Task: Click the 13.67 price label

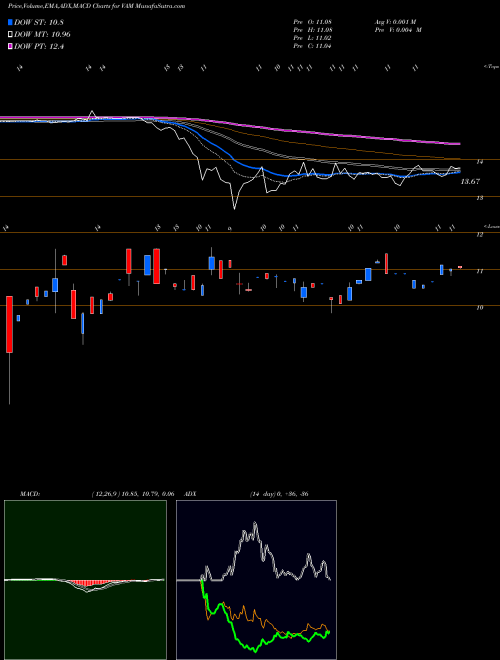Action: (x=470, y=181)
